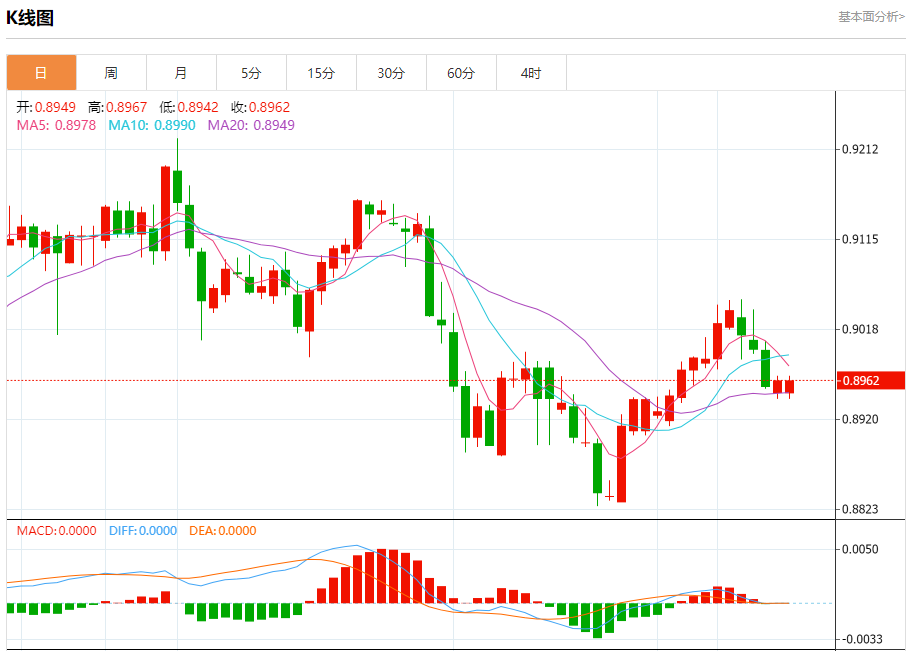
Task: Click the 低:0.8942 low value
Action: [x=189, y=107]
